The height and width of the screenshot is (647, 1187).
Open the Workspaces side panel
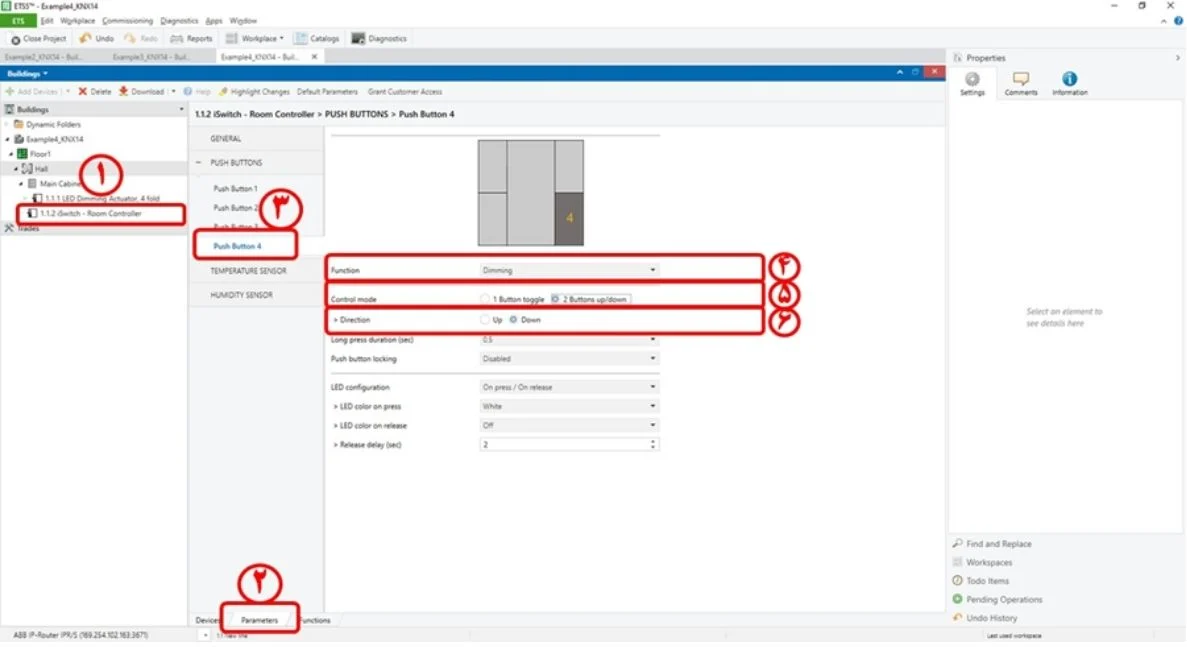coord(982,563)
